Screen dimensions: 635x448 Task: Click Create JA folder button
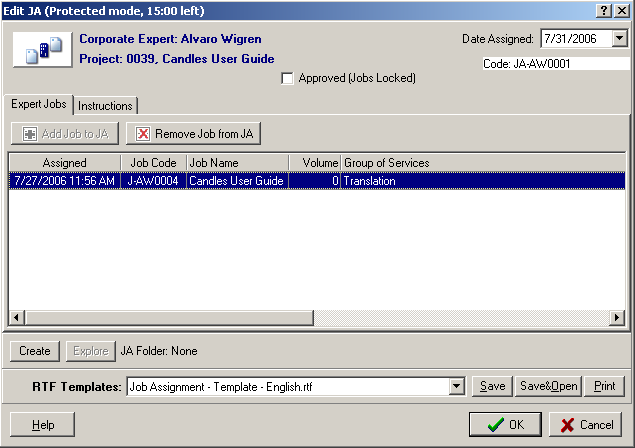[35, 351]
